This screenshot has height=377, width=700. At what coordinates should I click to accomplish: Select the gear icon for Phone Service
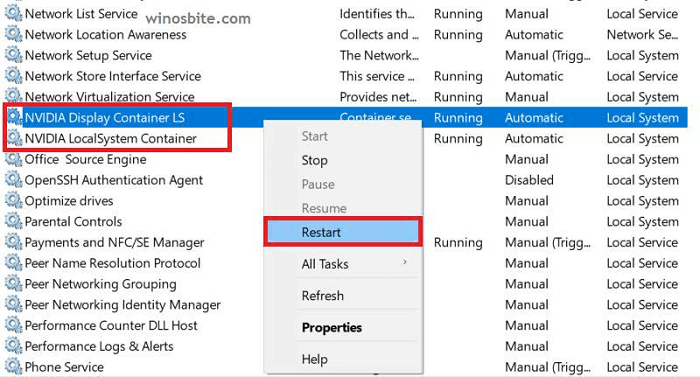(x=13, y=367)
